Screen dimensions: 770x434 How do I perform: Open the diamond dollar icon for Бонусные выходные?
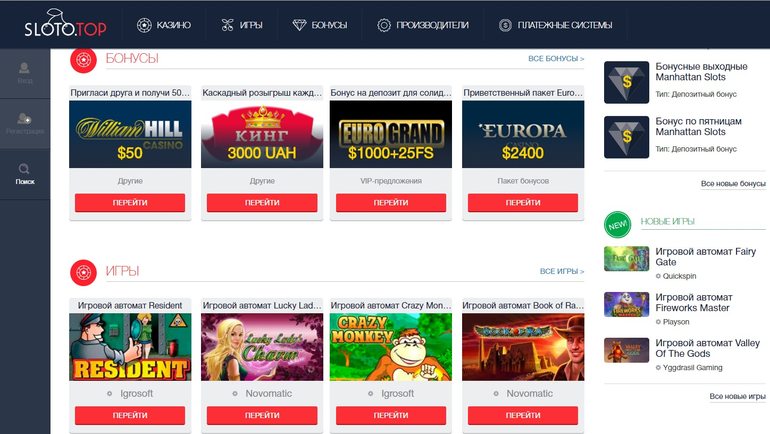(627, 82)
